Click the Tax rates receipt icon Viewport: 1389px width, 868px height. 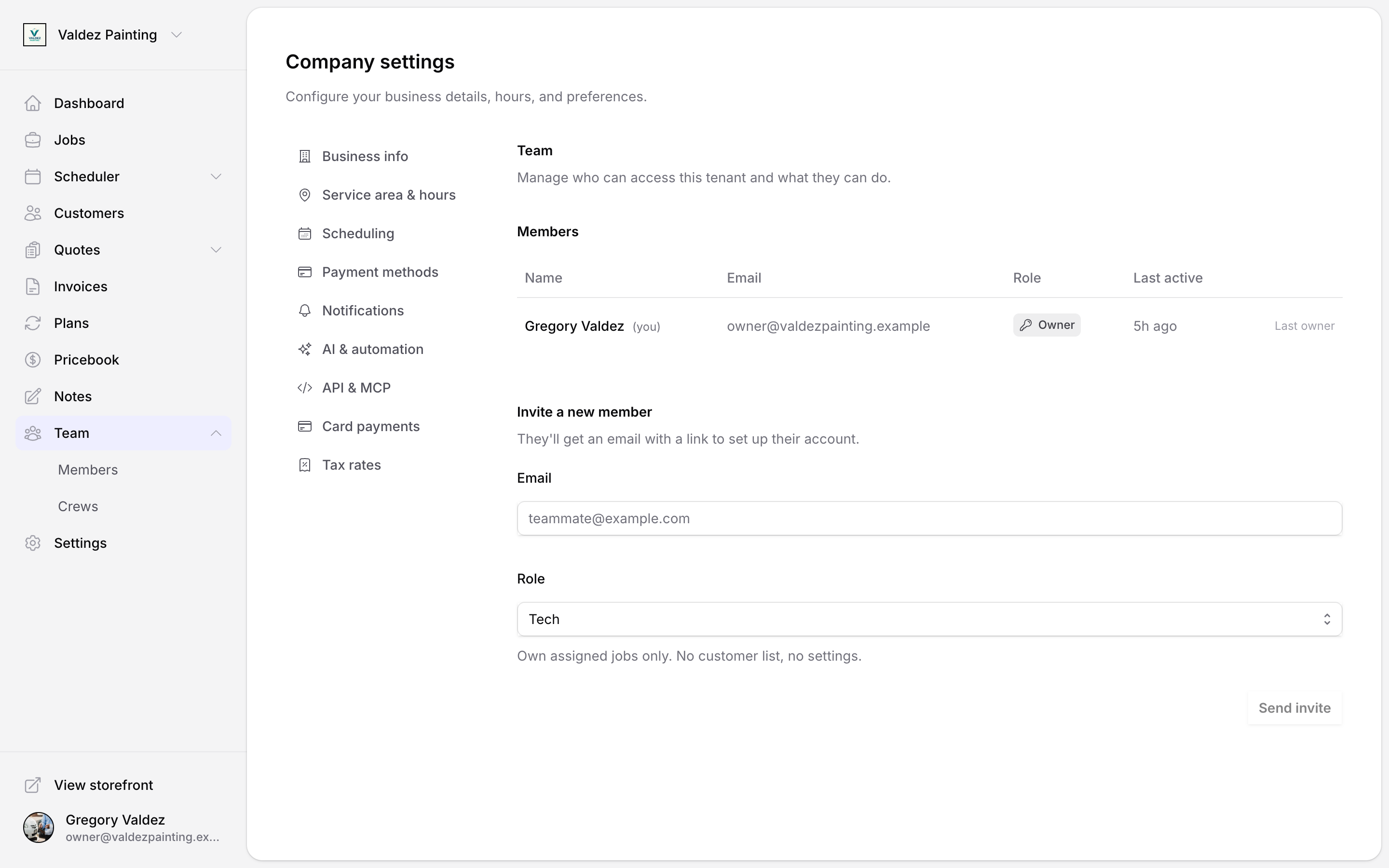[305, 465]
